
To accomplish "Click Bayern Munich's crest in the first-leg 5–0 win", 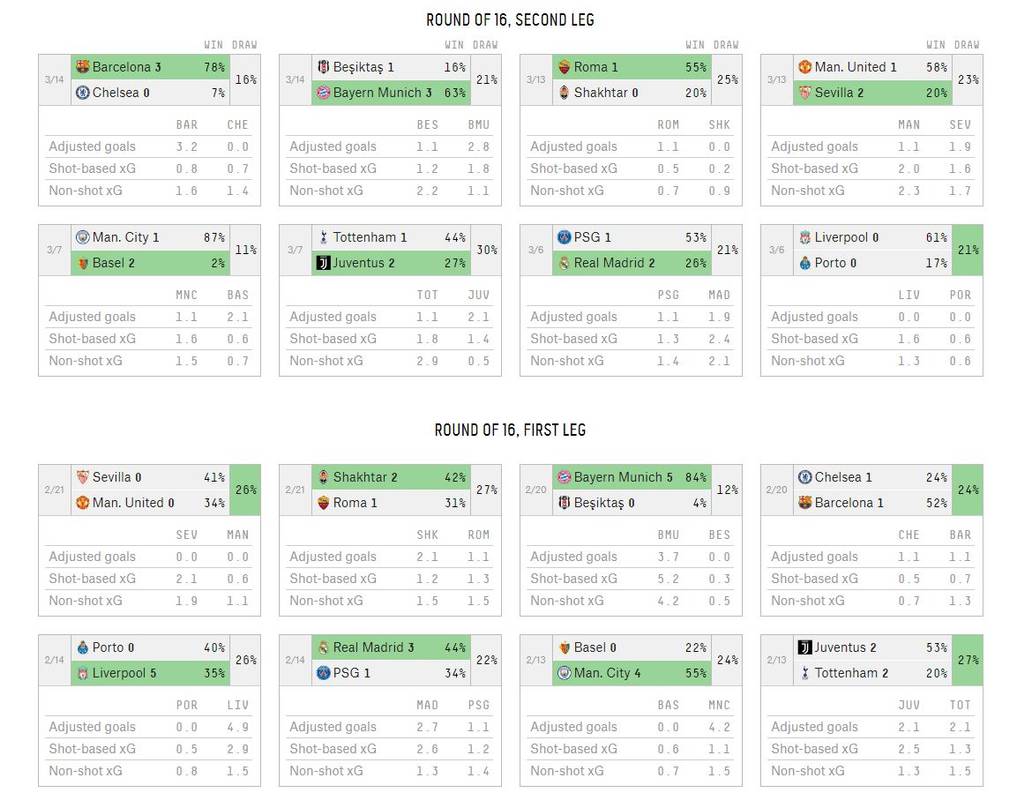I will pyautogui.click(x=564, y=477).
